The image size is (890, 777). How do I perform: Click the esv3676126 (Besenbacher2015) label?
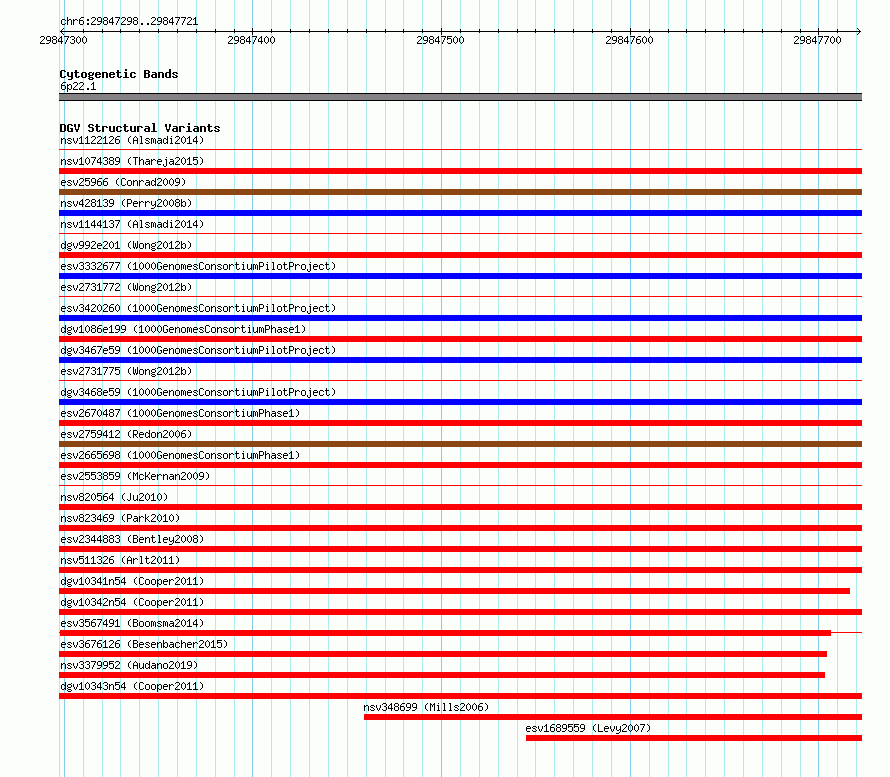click(x=144, y=644)
